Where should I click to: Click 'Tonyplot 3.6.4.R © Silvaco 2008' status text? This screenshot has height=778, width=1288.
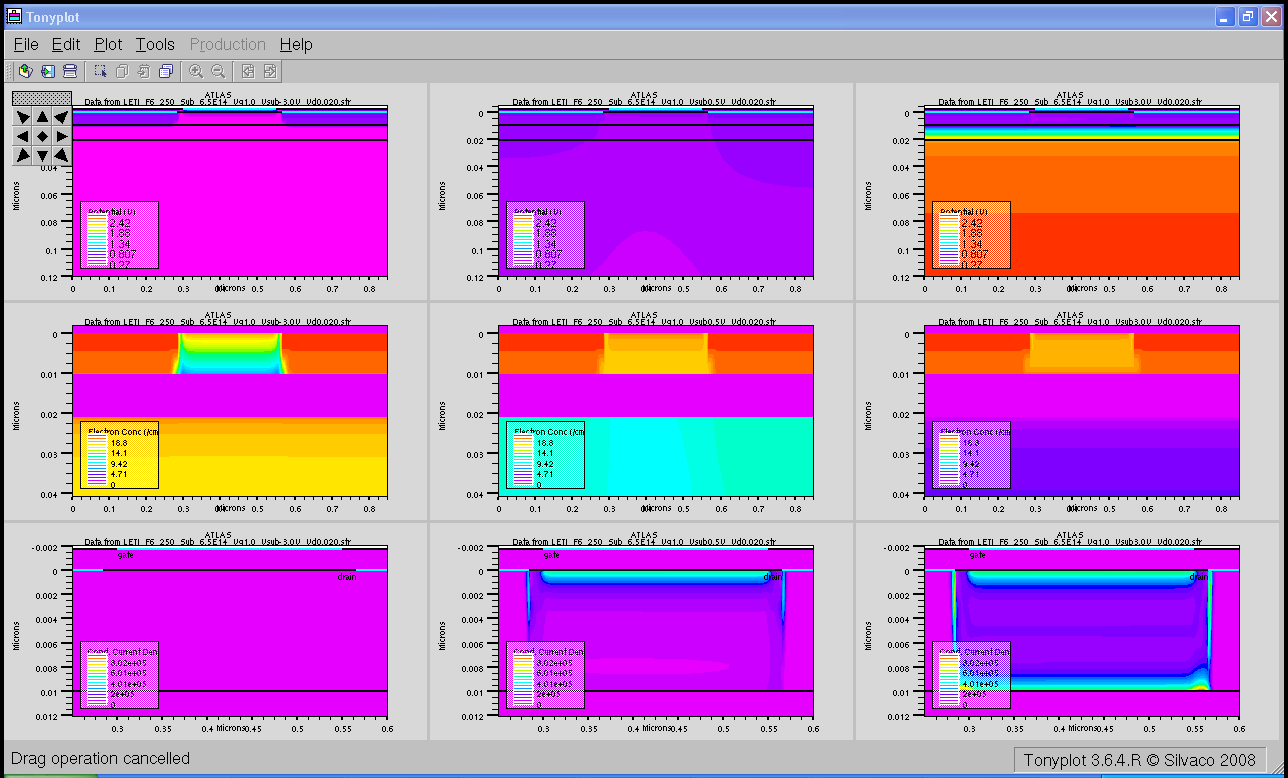(1139, 760)
